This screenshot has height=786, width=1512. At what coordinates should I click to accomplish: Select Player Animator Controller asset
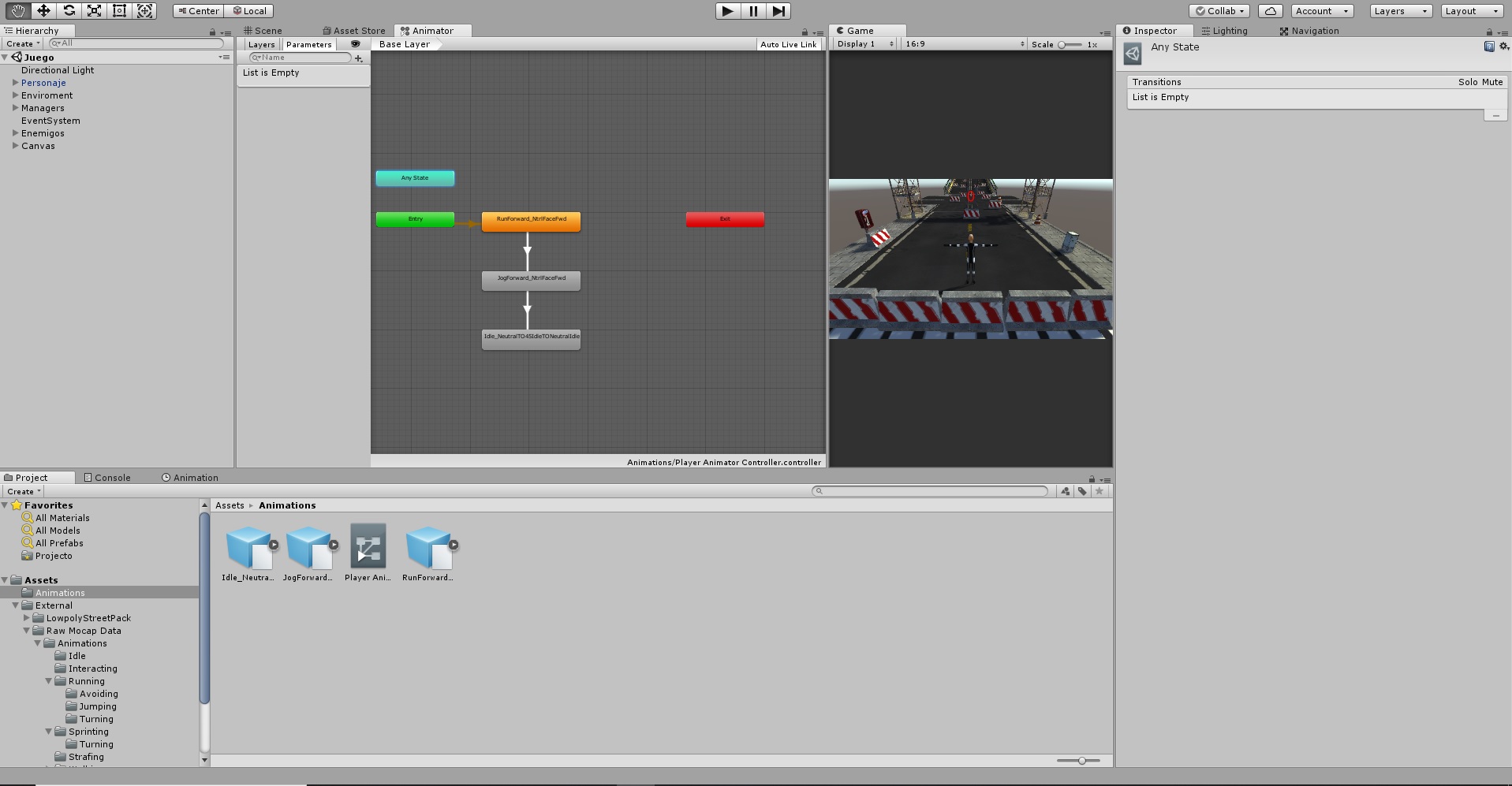pyautogui.click(x=368, y=553)
